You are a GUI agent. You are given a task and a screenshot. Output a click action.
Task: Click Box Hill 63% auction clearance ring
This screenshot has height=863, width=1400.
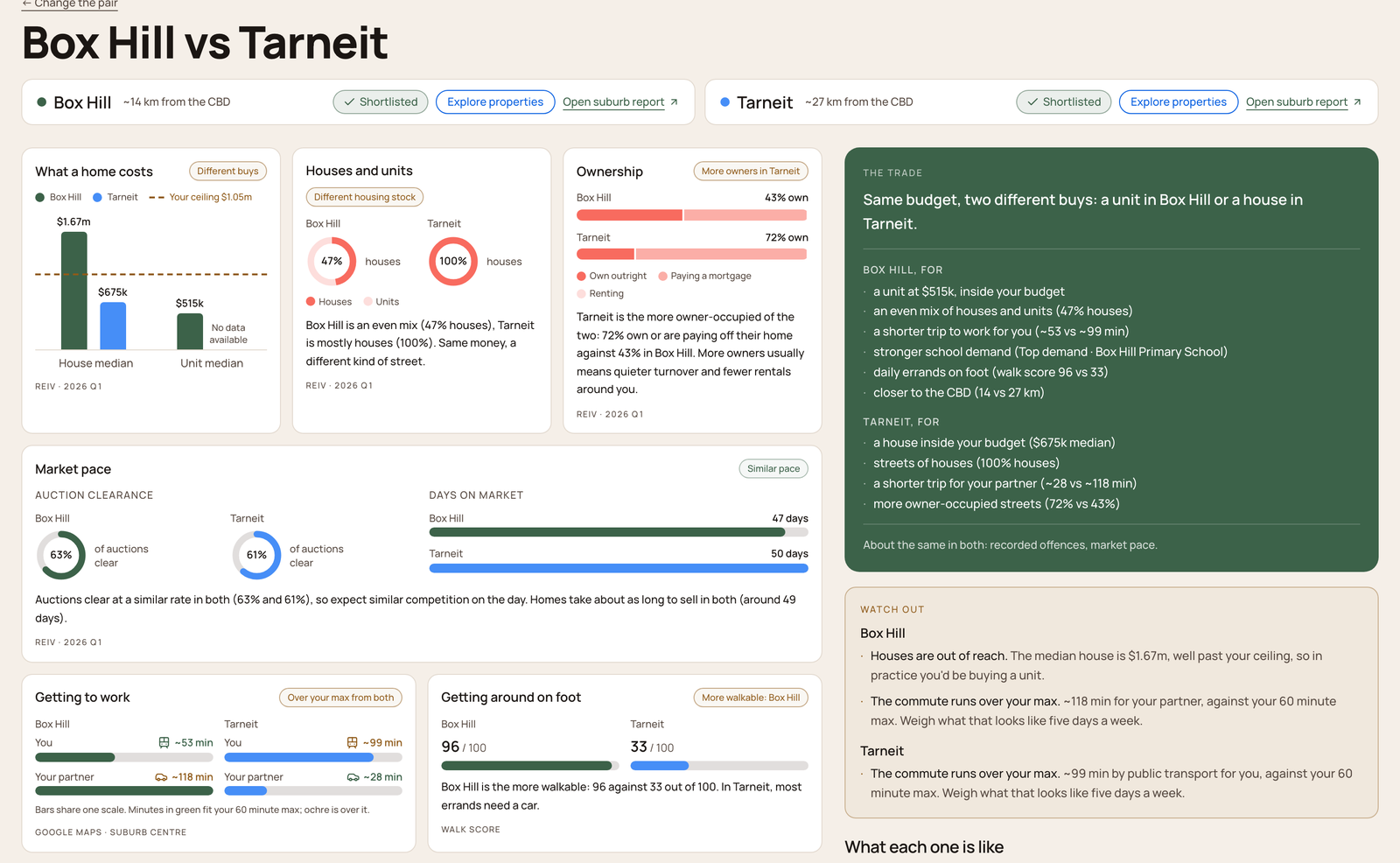(x=61, y=555)
